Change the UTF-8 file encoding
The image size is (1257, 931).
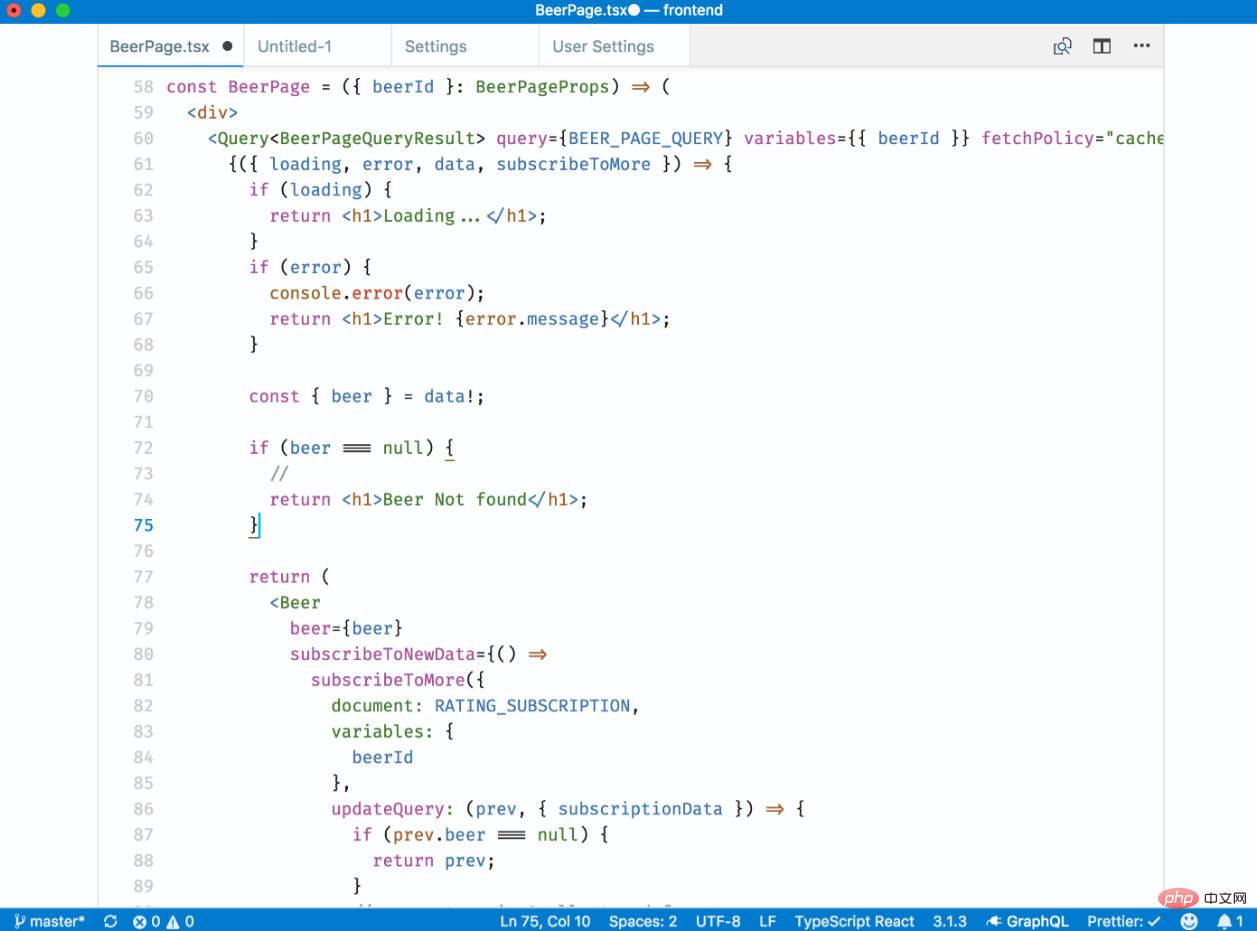coord(718,921)
